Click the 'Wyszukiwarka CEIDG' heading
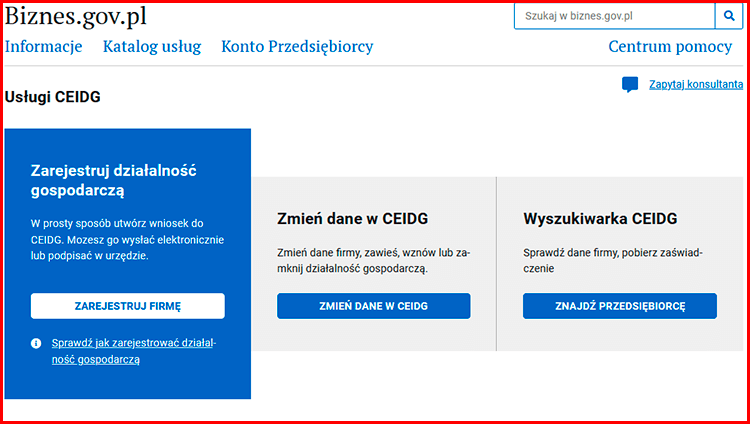The height and width of the screenshot is (424, 750). (x=600, y=219)
